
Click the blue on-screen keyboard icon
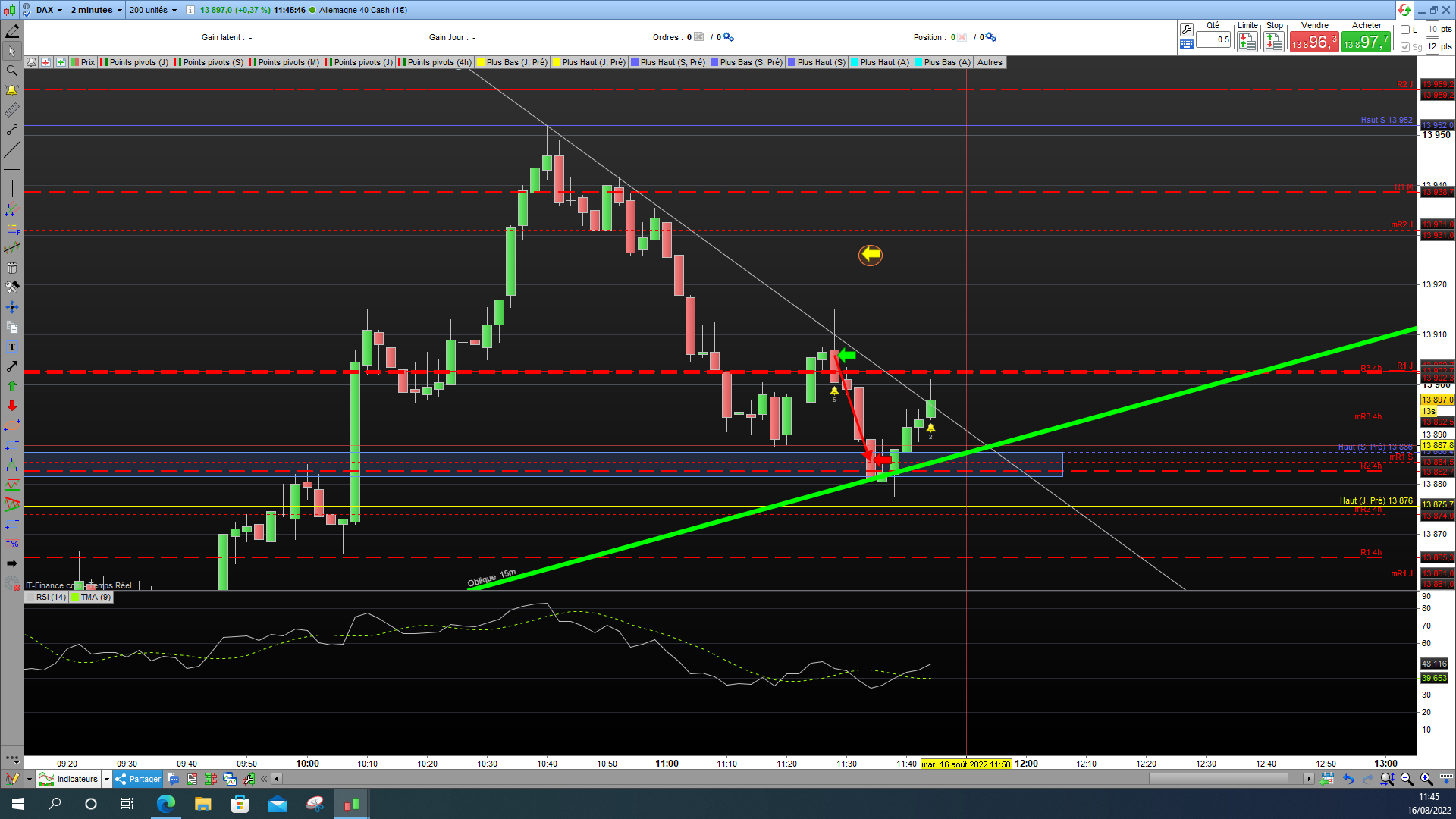(1186, 45)
